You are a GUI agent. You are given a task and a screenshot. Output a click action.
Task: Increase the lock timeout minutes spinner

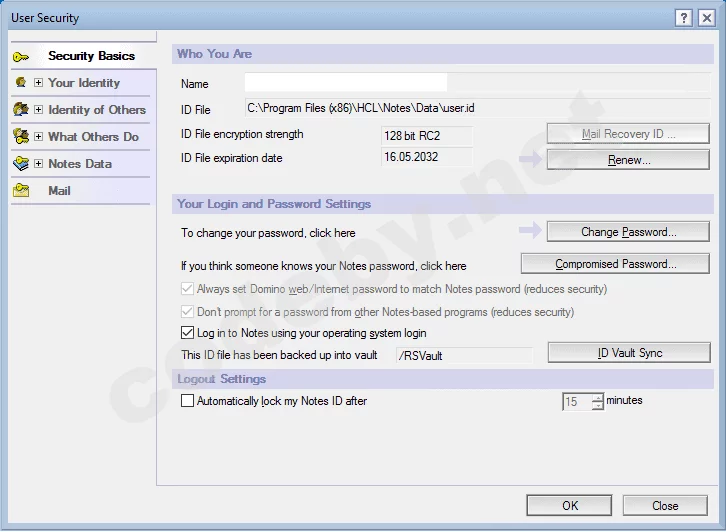tap(598, 397)
